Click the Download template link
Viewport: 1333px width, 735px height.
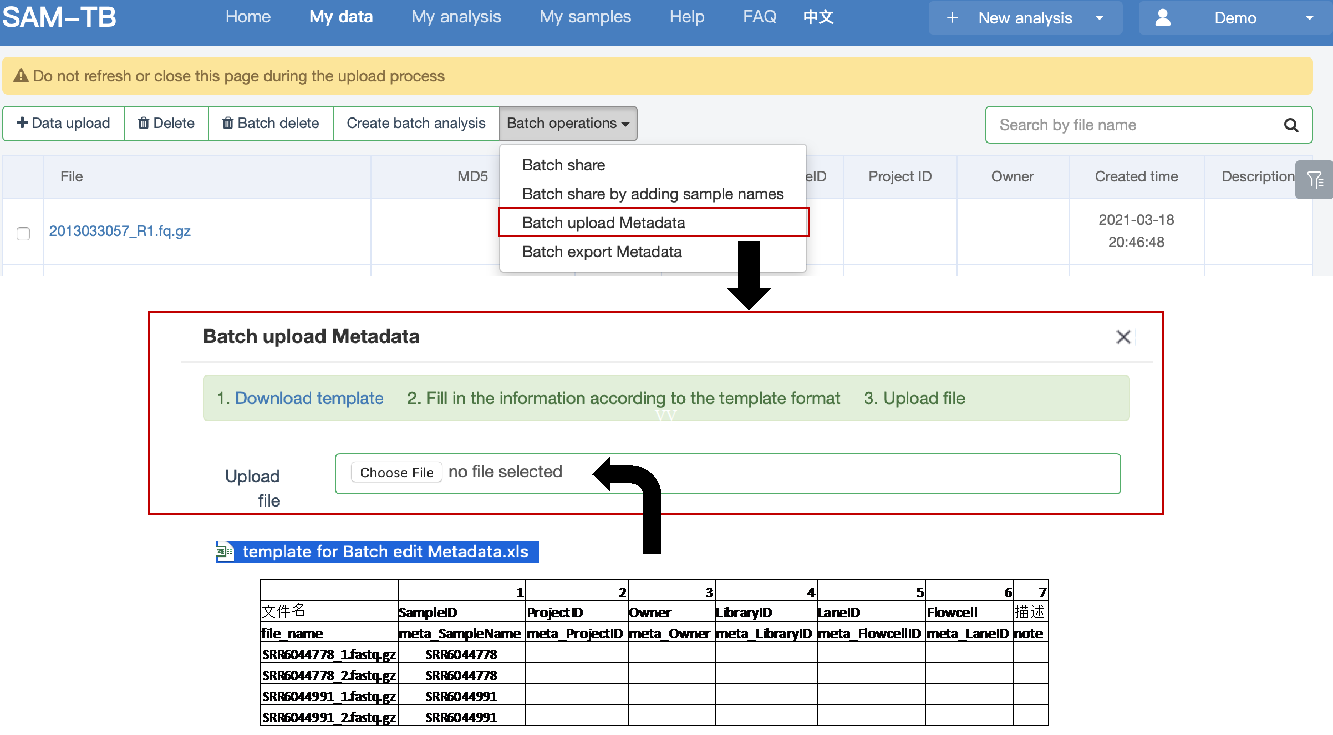coord(309,398)
